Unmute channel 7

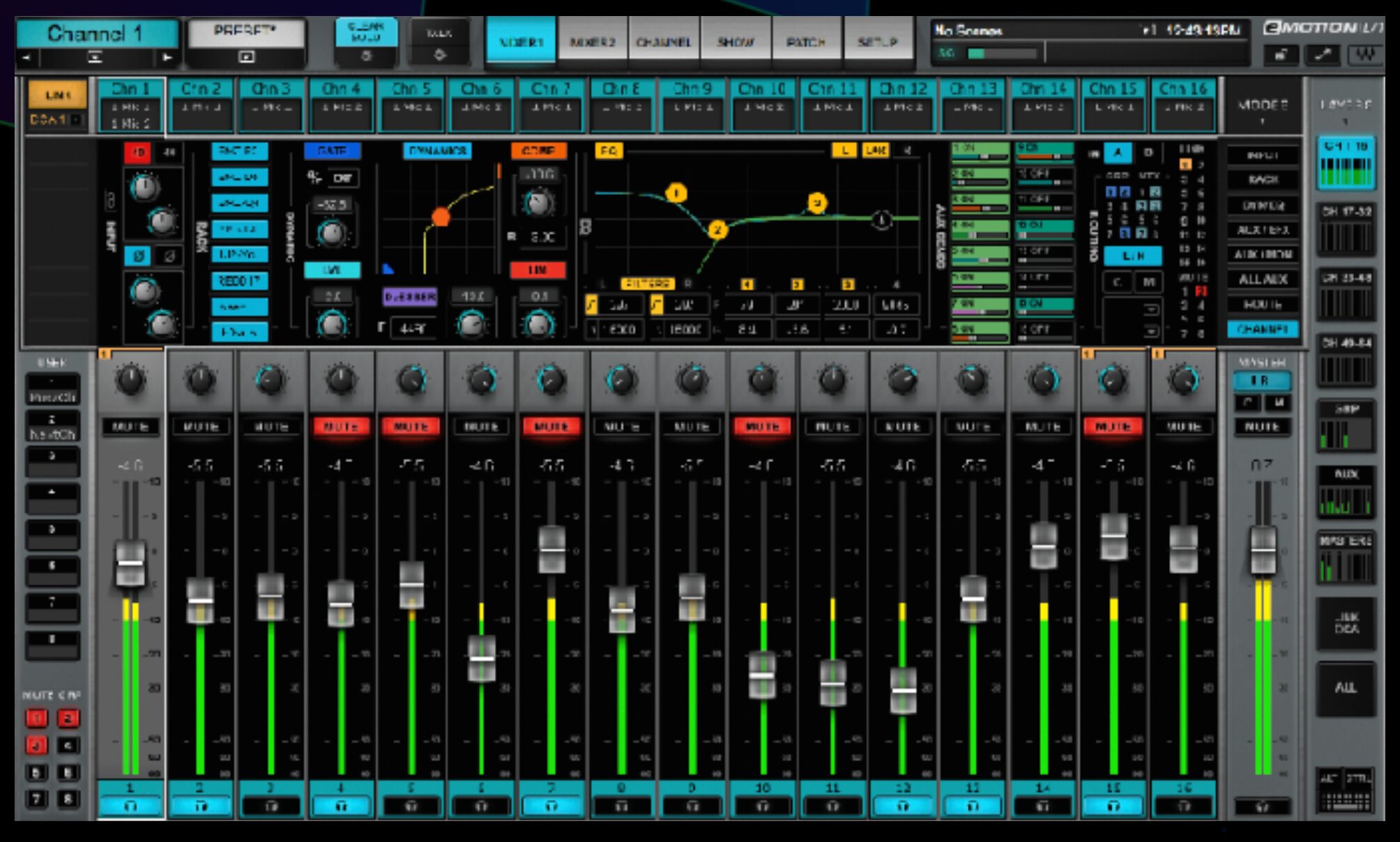pos(551,427)
